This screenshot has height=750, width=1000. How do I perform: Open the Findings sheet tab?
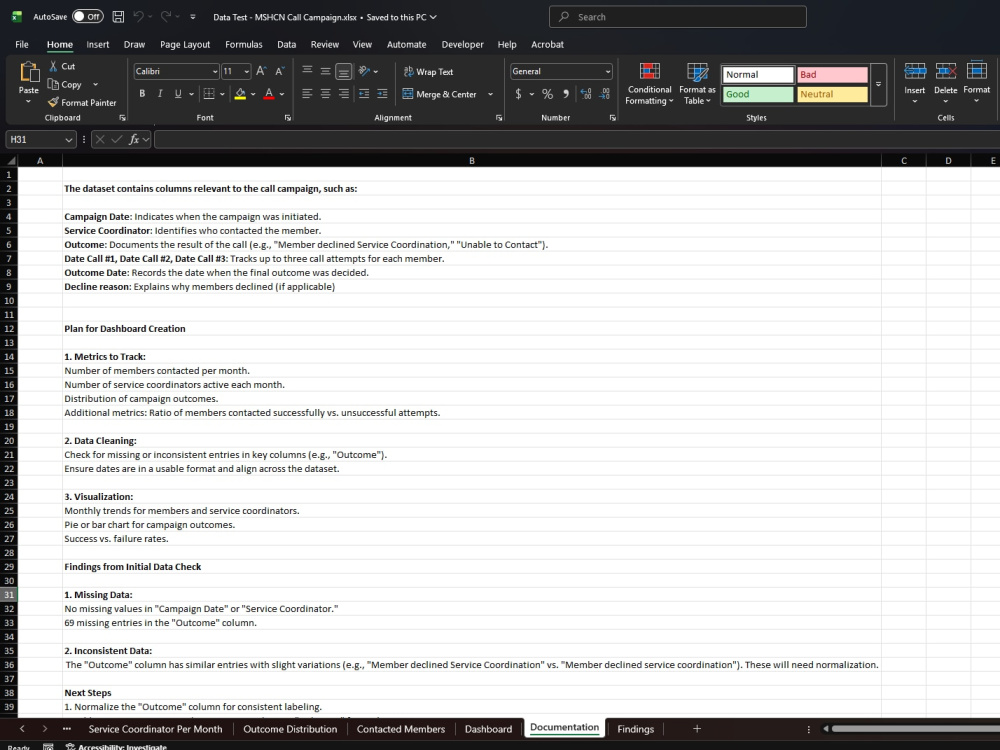635,729
